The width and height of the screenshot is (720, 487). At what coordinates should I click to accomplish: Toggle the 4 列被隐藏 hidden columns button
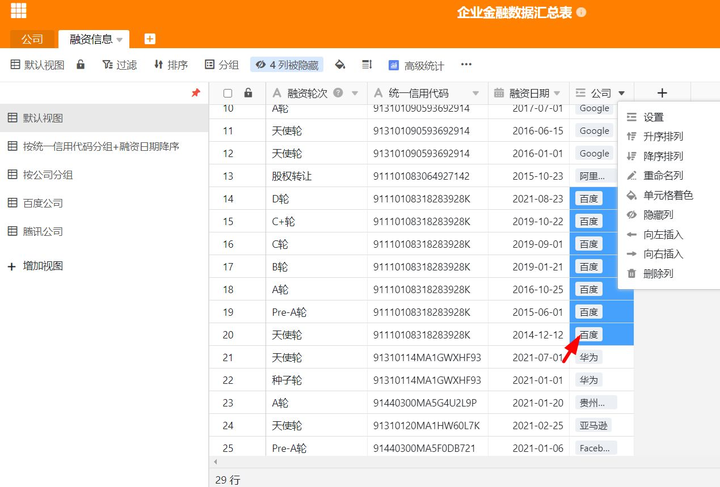(x=287, y=65)
